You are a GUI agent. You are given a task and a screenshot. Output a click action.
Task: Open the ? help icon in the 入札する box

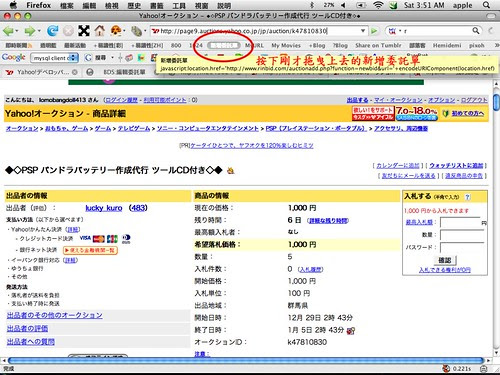[x=467, y=197]
